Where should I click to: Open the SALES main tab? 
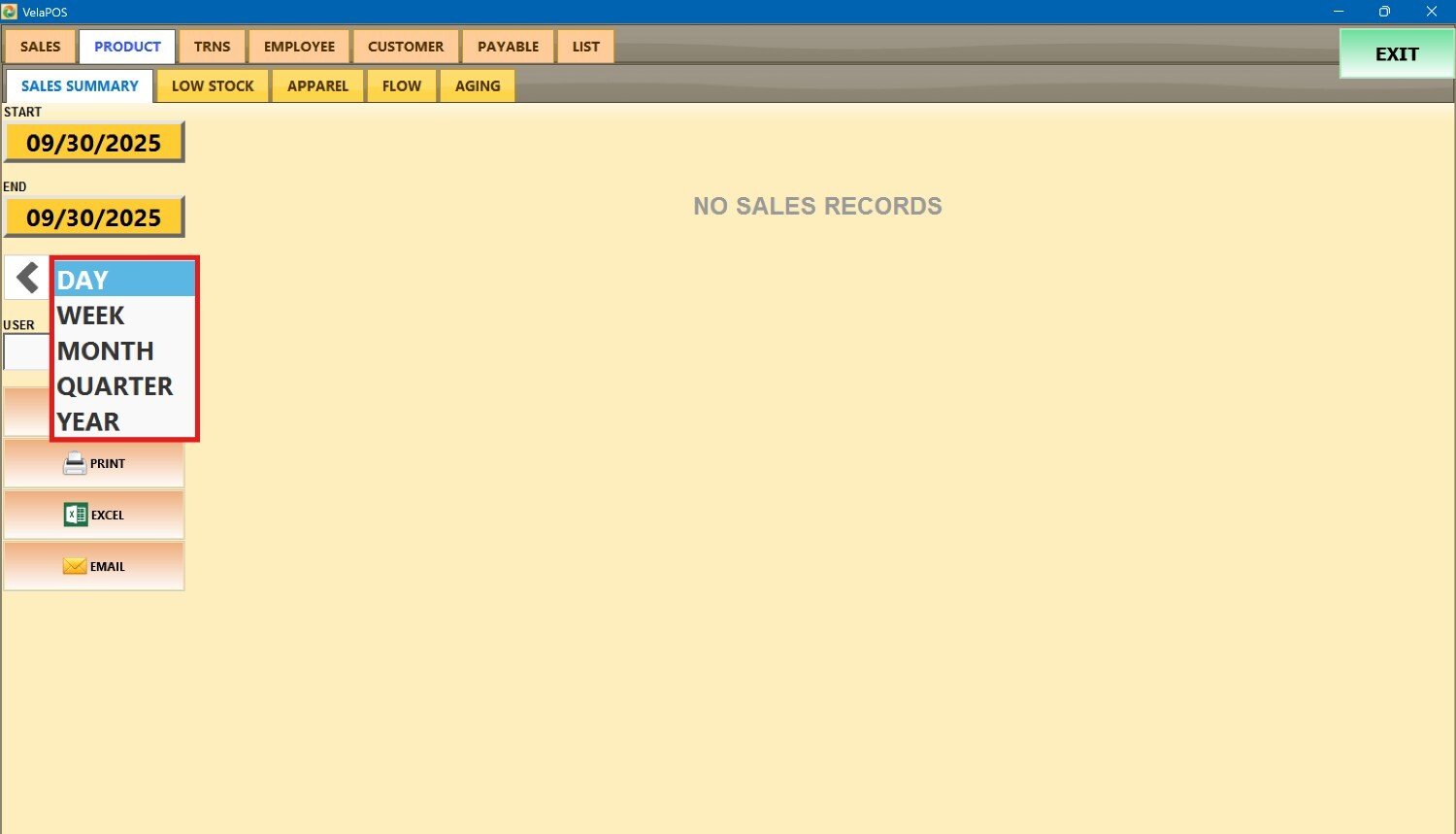[41, 47]
